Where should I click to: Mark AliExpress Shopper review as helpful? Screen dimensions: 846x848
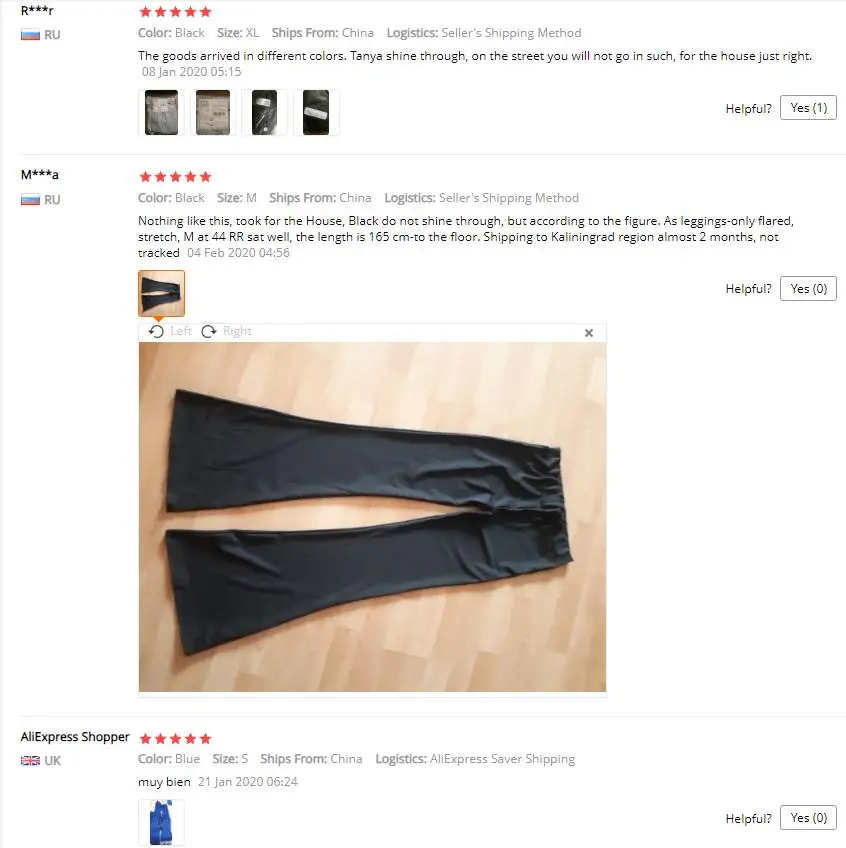tap(808, 818)
